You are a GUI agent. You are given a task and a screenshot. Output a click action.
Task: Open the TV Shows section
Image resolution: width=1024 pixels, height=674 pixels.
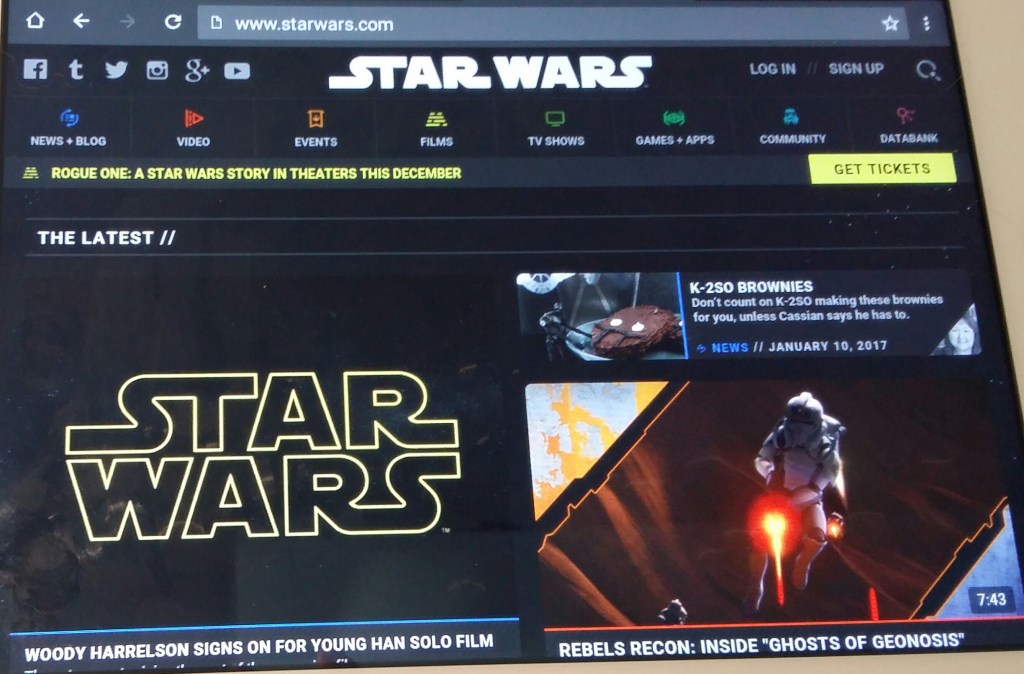click(556, 140)
